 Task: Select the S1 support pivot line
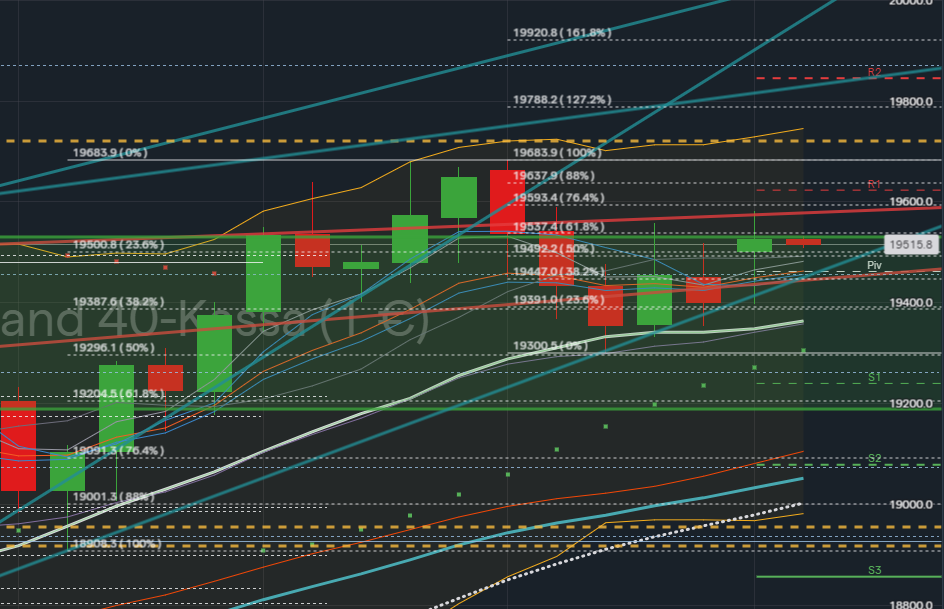[874, 377]
